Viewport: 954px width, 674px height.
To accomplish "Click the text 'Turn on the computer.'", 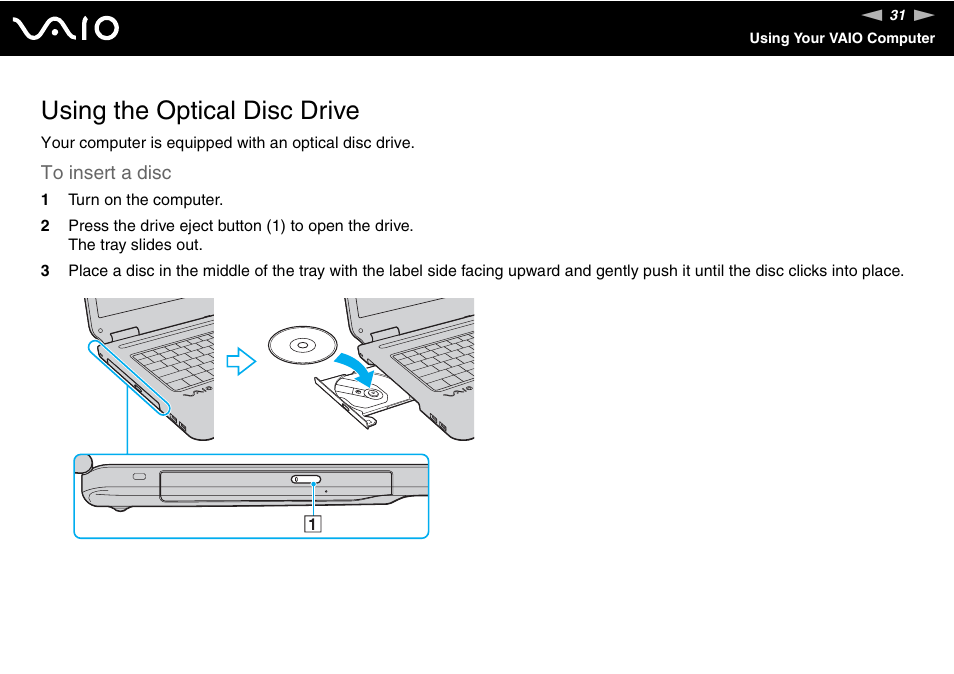I will click(145, 200).
